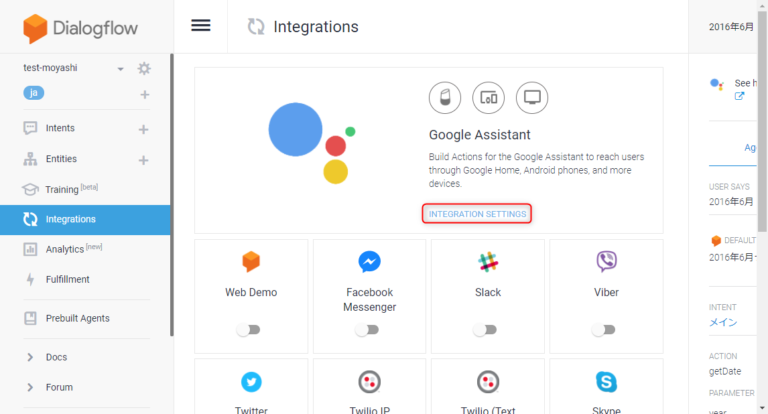768x414 pixels.
Task: Expand the Forum sidebar section
Action: (59, 387)
